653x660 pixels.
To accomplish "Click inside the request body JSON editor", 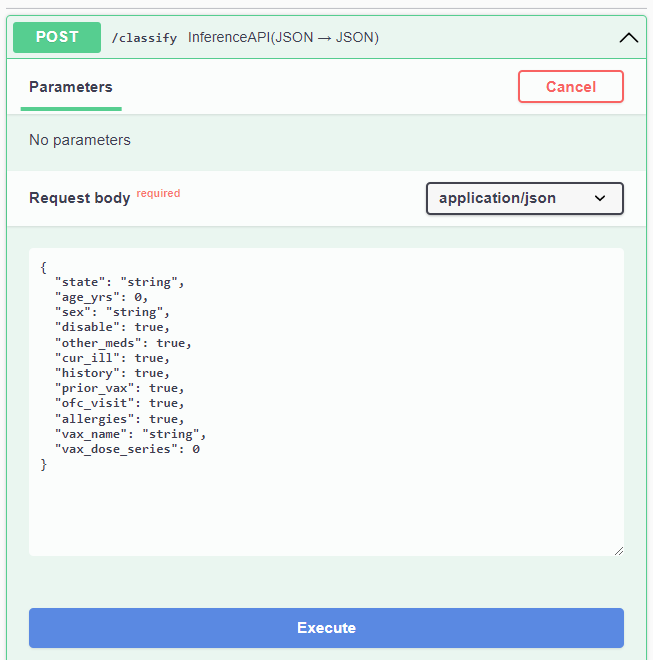I will 326,402.
